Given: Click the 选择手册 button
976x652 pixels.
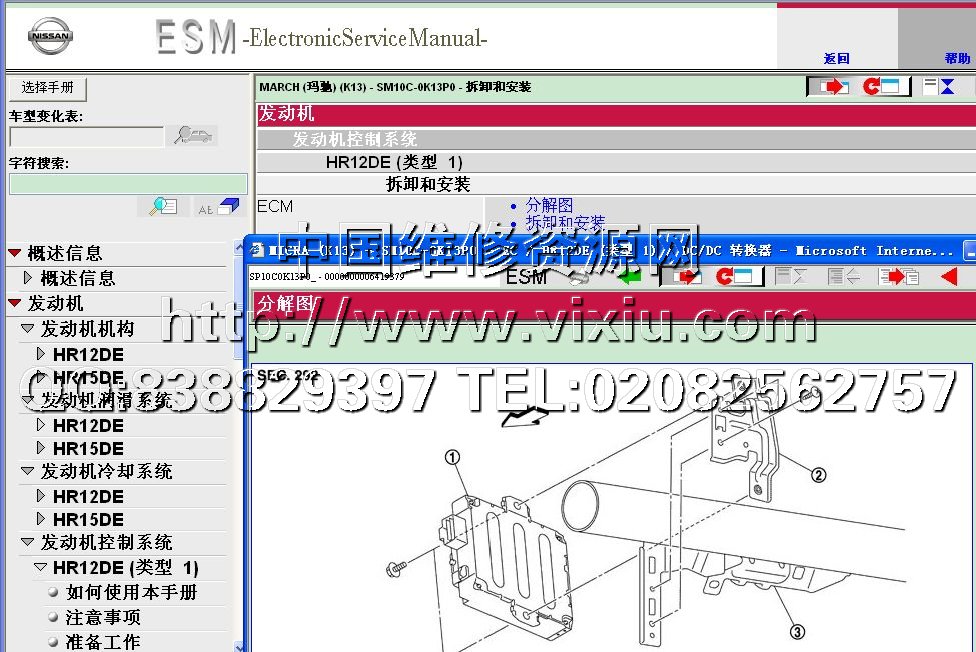Looking at the screenshot, I should click(x=47, y=88).
